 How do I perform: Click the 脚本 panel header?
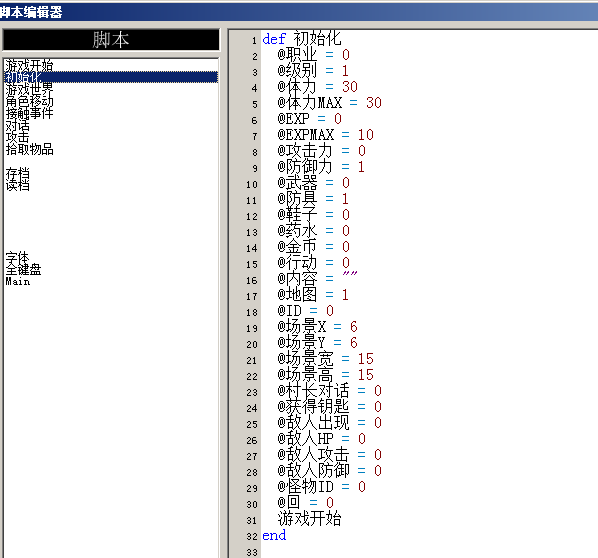click(x=111, y=40)
